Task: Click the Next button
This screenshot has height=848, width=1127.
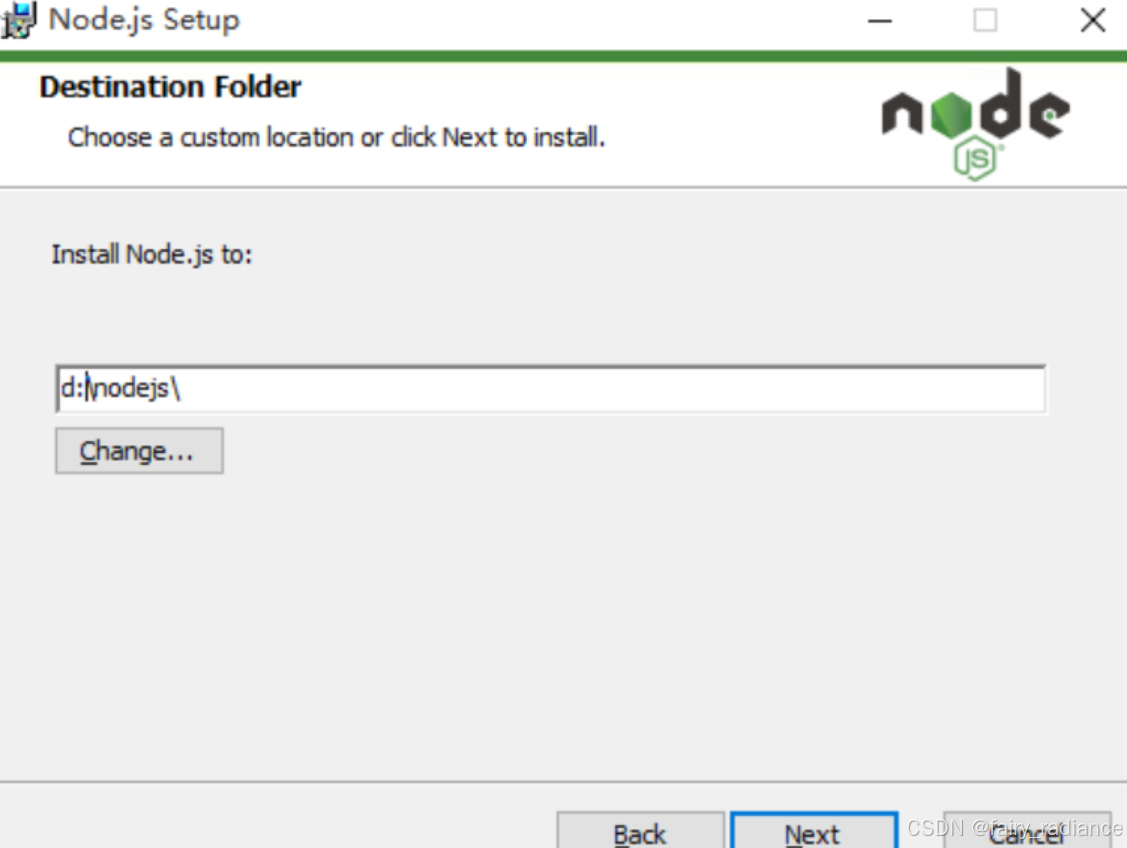Action: click(814, 831)
